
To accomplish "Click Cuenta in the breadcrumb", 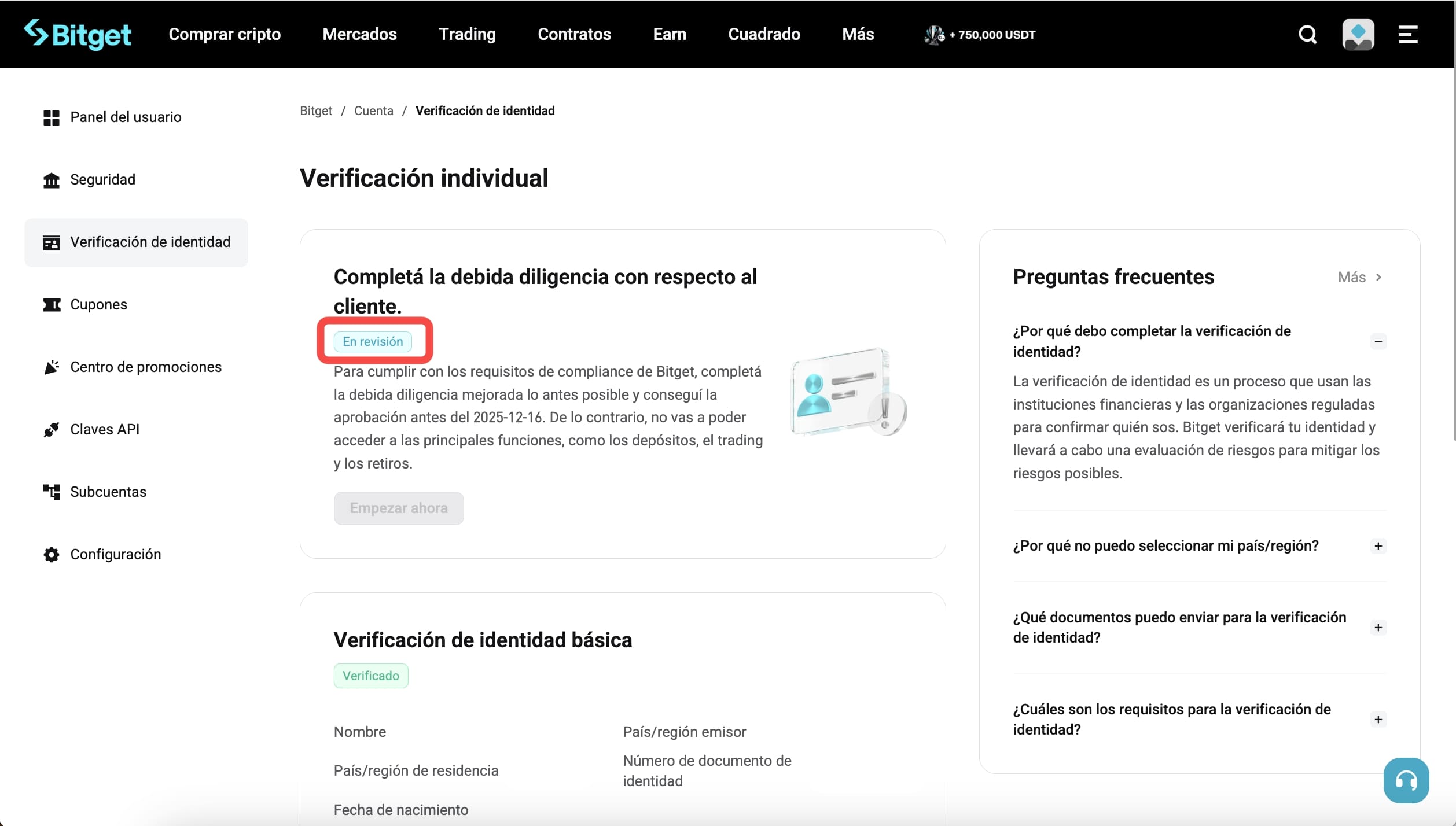I will pyautogui.click(x=373, y=110).
